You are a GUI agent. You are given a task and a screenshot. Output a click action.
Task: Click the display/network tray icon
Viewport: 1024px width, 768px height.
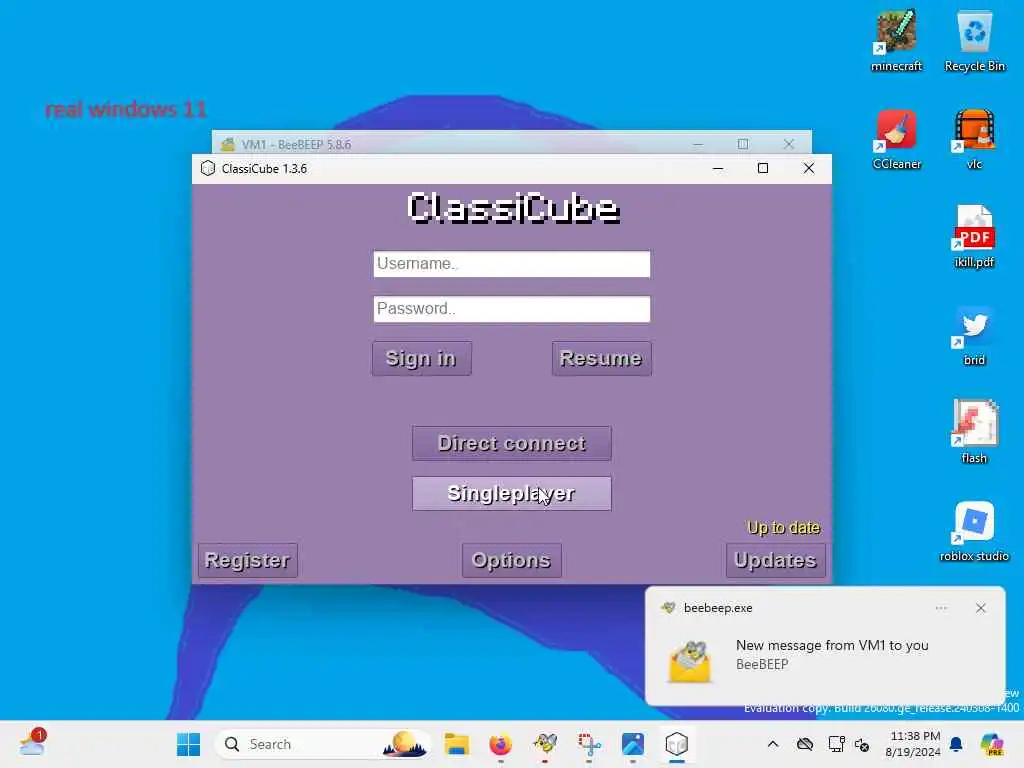tap(836, 744)
